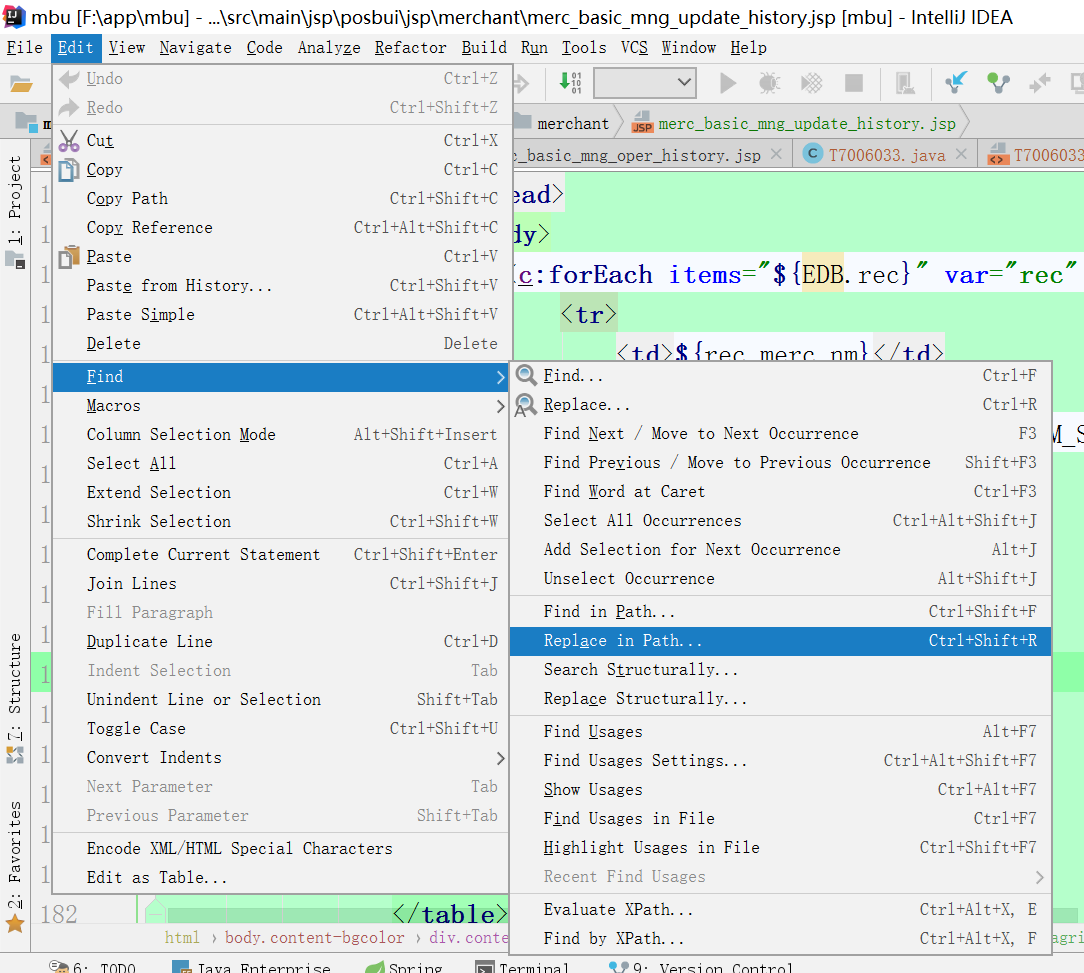The image size is (1084, 973).
Task: Expand Recent Find Usages submenu arrow
Action: pyautogui.click(x=1039, y=877)
